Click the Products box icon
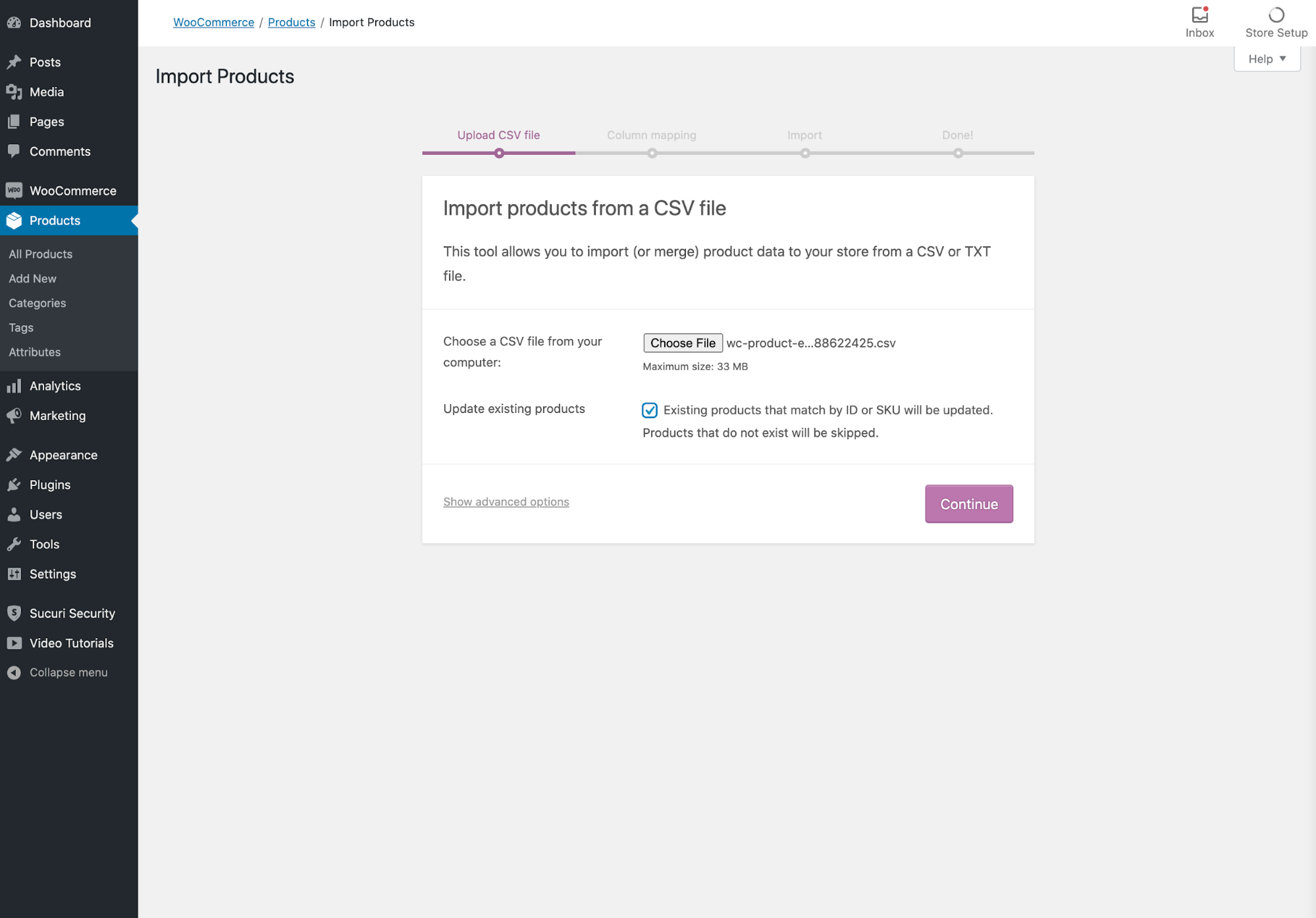Screen dimensions: 1316x918 [14, 221]
